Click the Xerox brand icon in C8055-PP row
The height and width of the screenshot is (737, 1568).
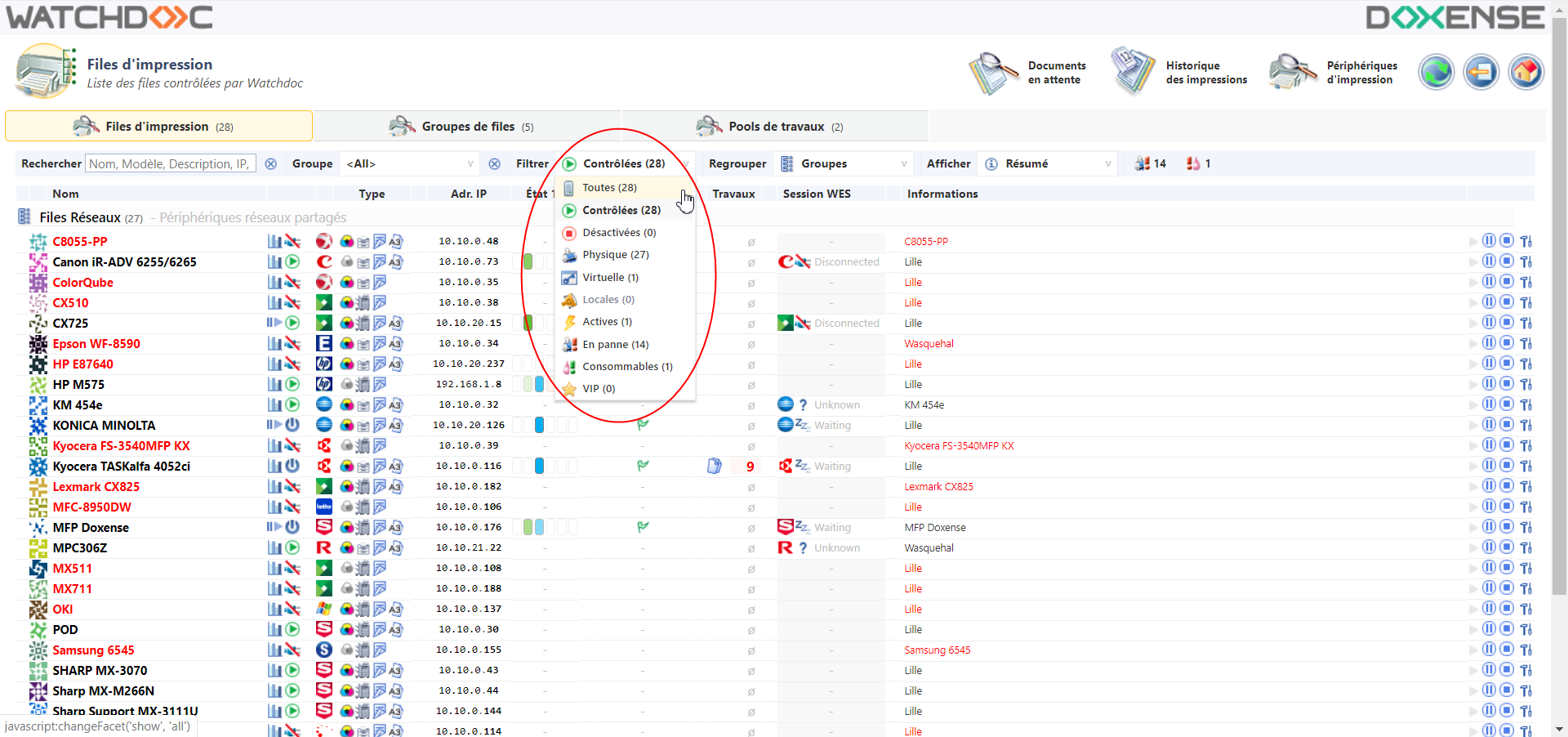click(324, 241)
